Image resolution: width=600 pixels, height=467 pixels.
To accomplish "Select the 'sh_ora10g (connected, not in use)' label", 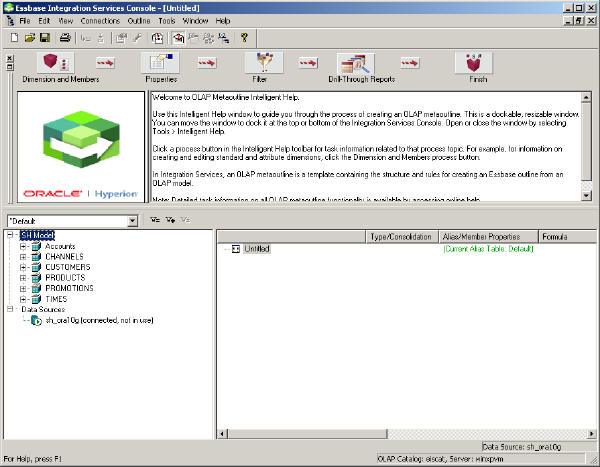I will point(99,320).
